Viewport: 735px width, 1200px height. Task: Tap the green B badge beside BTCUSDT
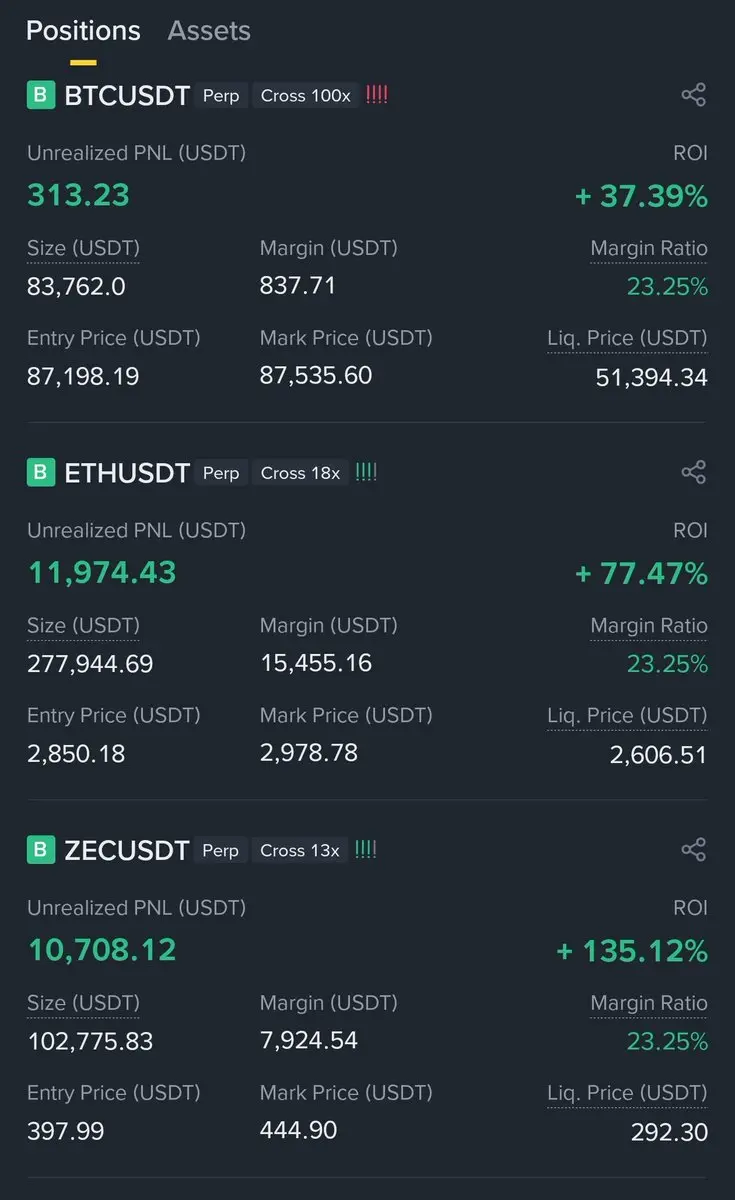pyautogui.click(x=40, y=95)
